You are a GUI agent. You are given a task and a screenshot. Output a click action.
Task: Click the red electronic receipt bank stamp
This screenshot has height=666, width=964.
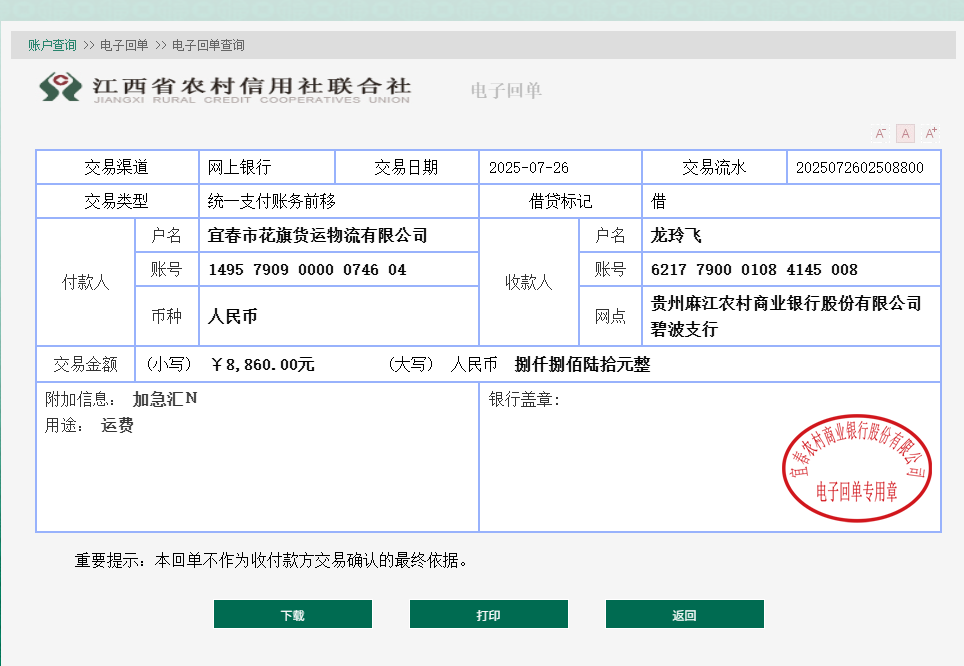[x=856, y=468]
